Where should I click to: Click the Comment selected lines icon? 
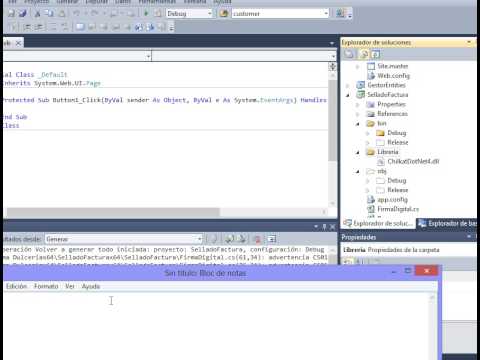(53, 27)
